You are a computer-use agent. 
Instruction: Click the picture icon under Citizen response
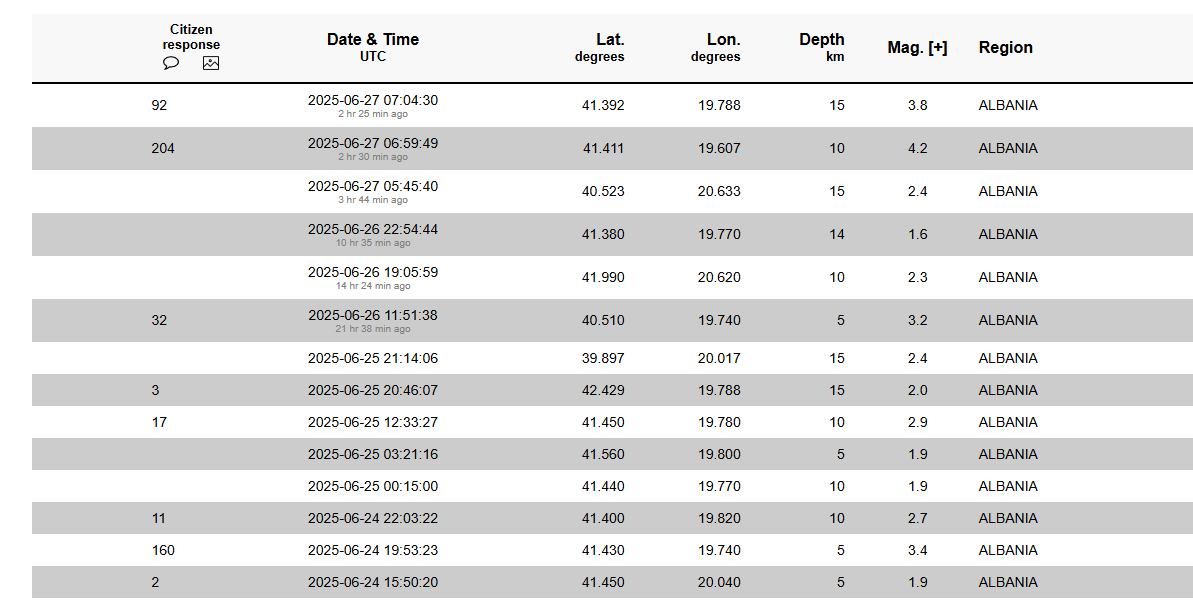[211, 63]
